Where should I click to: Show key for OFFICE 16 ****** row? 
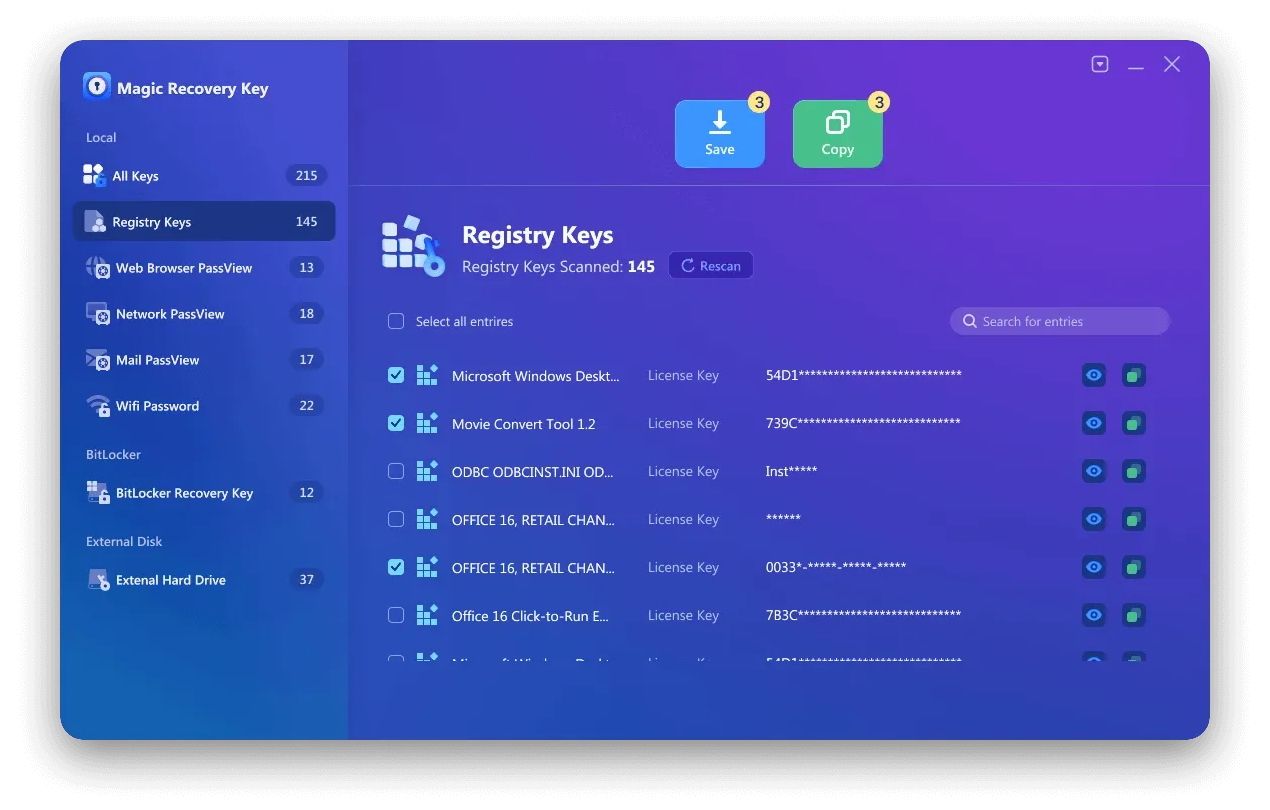pos(1094,519)
